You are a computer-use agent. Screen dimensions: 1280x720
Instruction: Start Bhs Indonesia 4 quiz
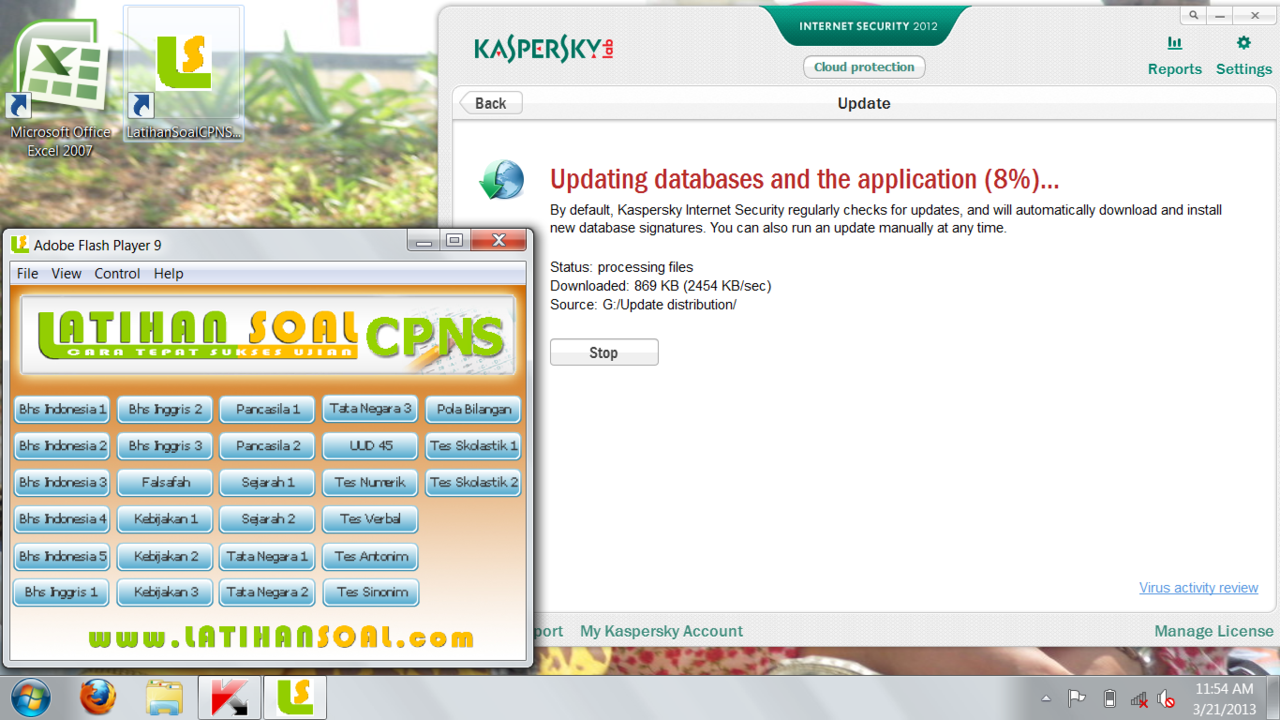tap(62, 519)
